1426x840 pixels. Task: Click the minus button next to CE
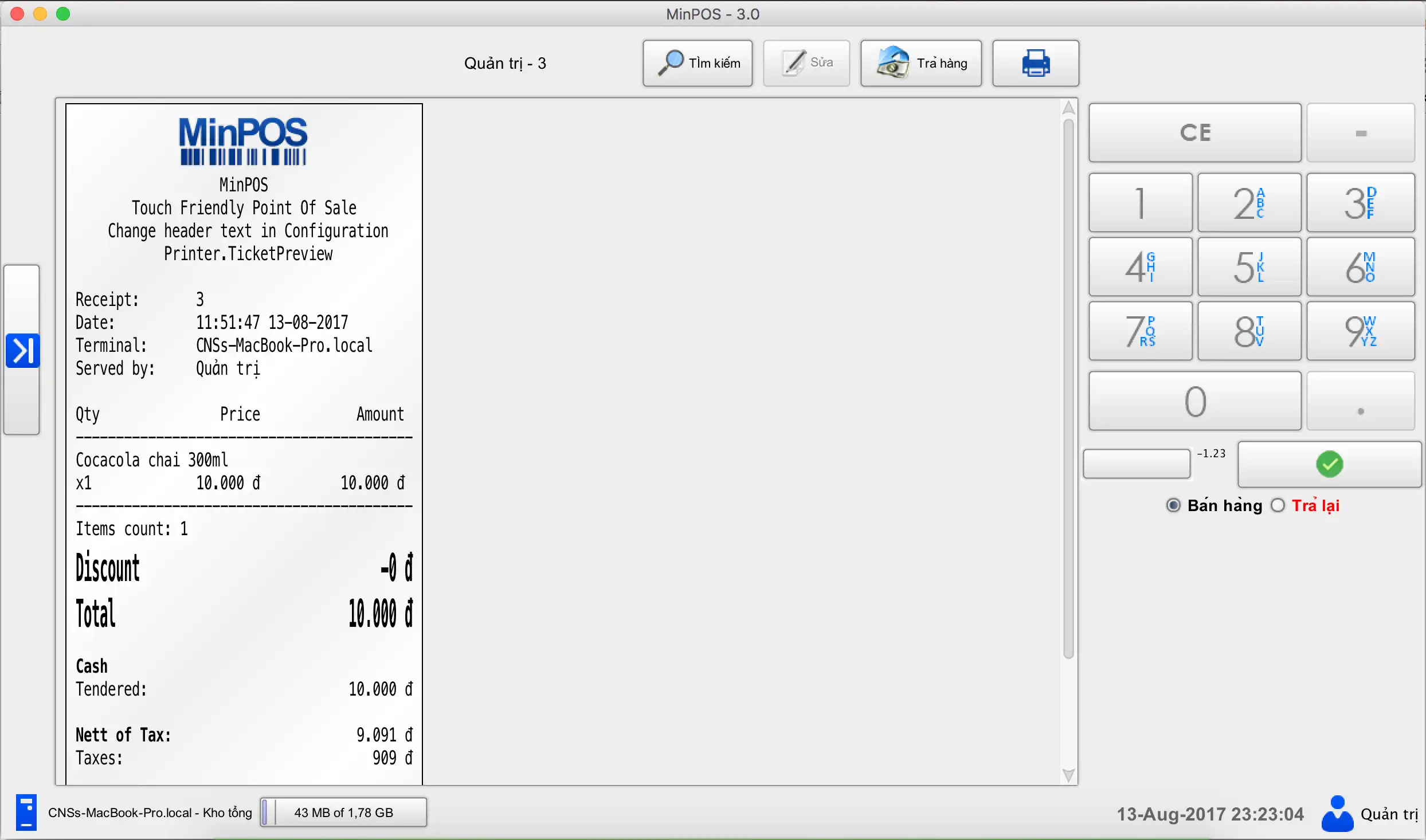click(1363, 131)
